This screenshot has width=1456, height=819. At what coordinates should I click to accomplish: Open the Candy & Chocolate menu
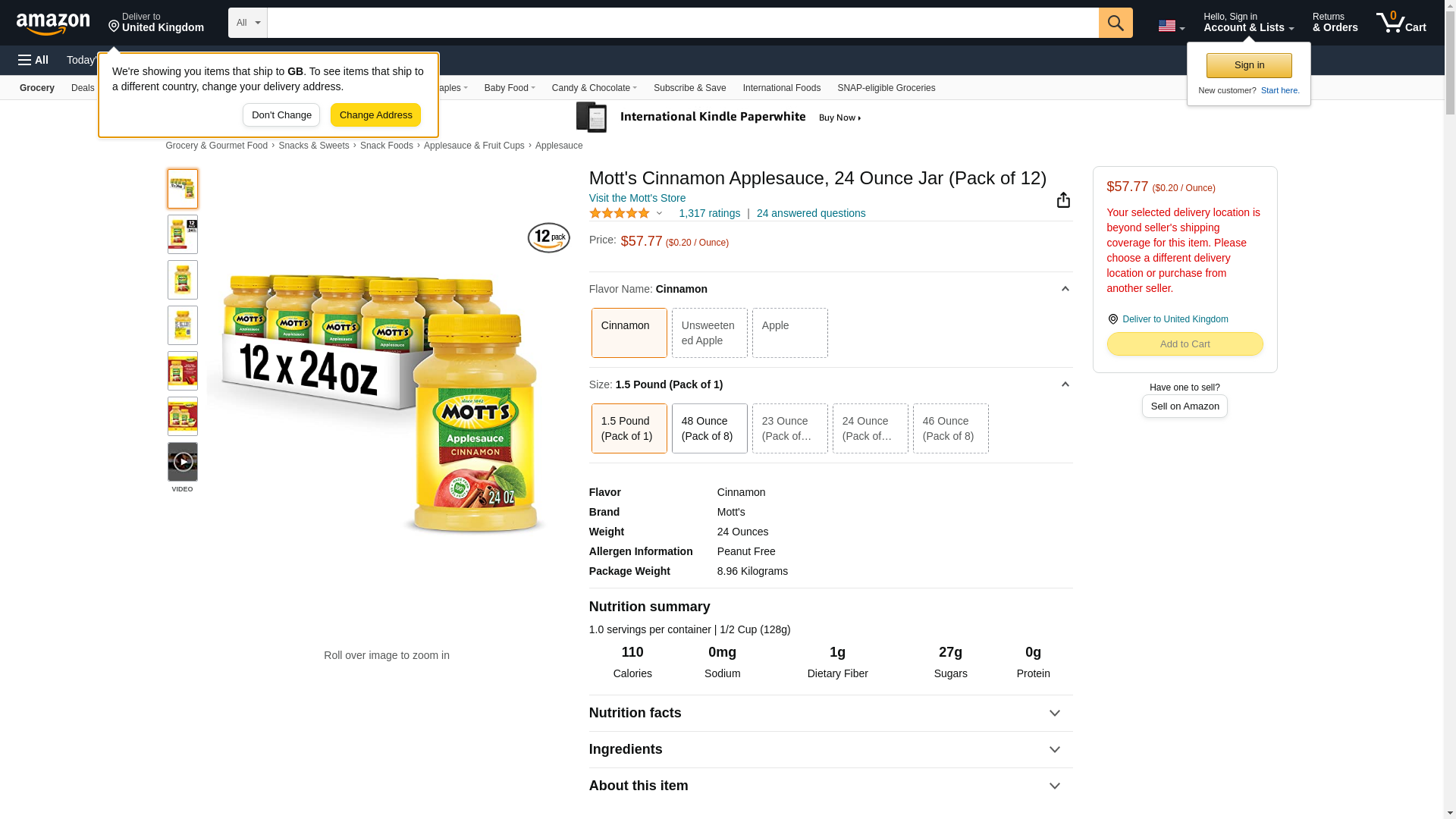(x=594, y=88)
